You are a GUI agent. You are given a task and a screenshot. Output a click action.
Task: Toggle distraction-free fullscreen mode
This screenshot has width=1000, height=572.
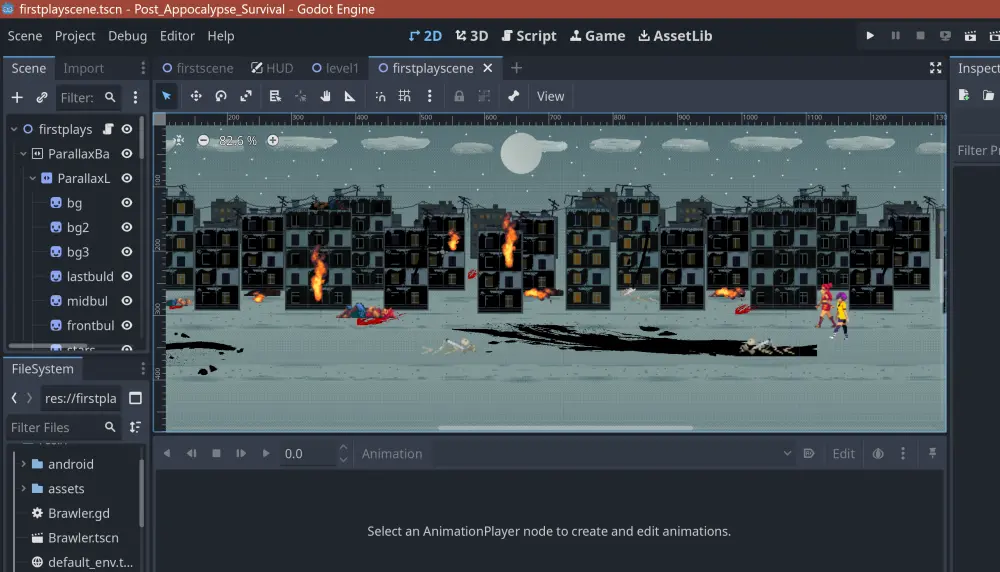click(x=936, y=68)
